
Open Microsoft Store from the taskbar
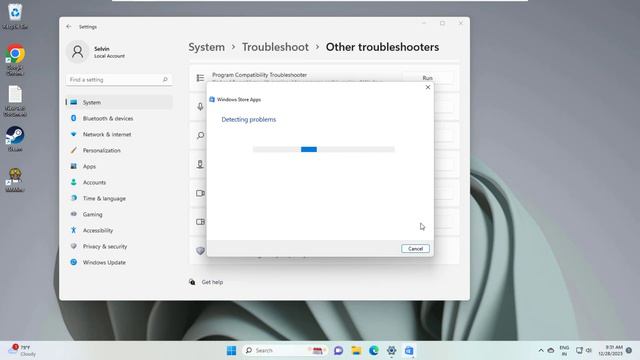(409, 351)
